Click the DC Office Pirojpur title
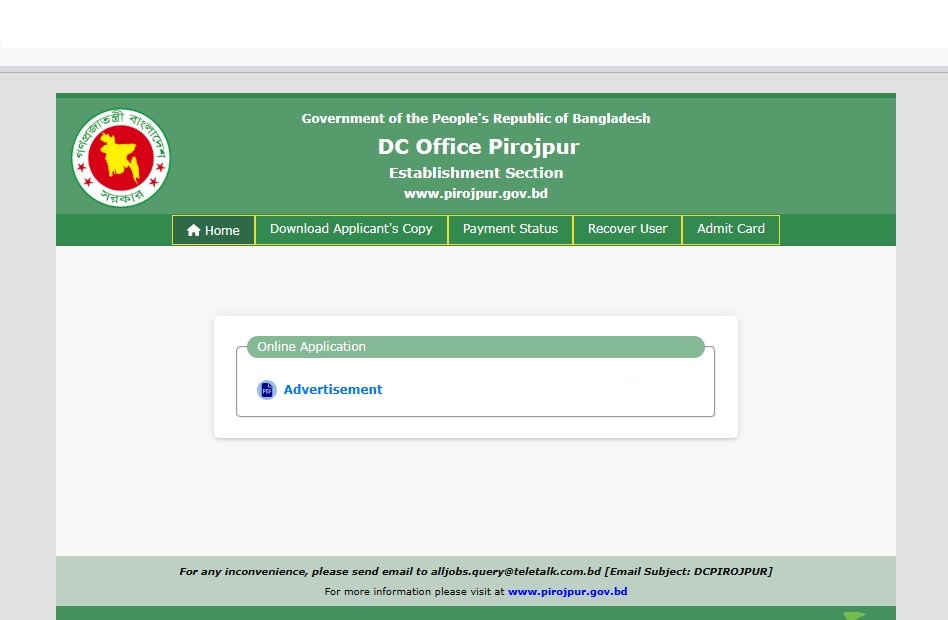The image size is (948, 620). tap(478, 147)
